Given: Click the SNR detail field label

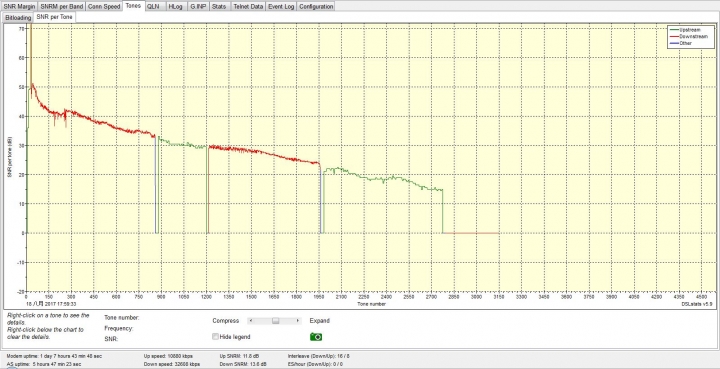Looking at the screenshot, I should [x=111, y=339].
